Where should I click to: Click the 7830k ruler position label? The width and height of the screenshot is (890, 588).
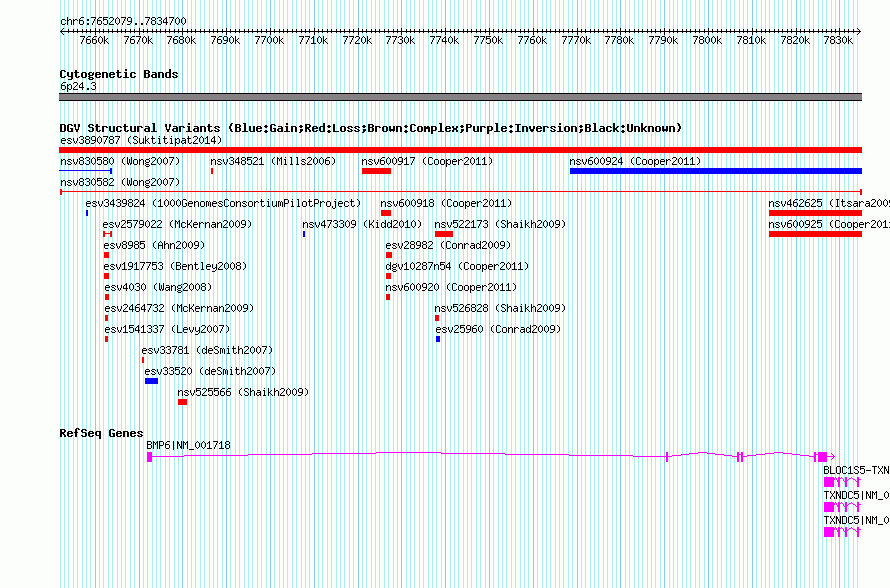click(838, 40)
